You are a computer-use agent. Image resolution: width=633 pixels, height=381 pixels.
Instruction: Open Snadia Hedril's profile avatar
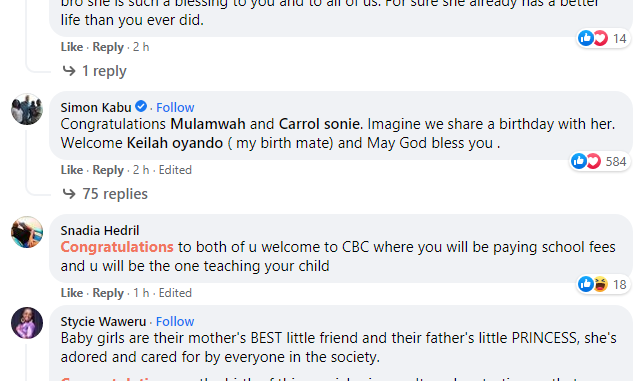click(27, 232)
